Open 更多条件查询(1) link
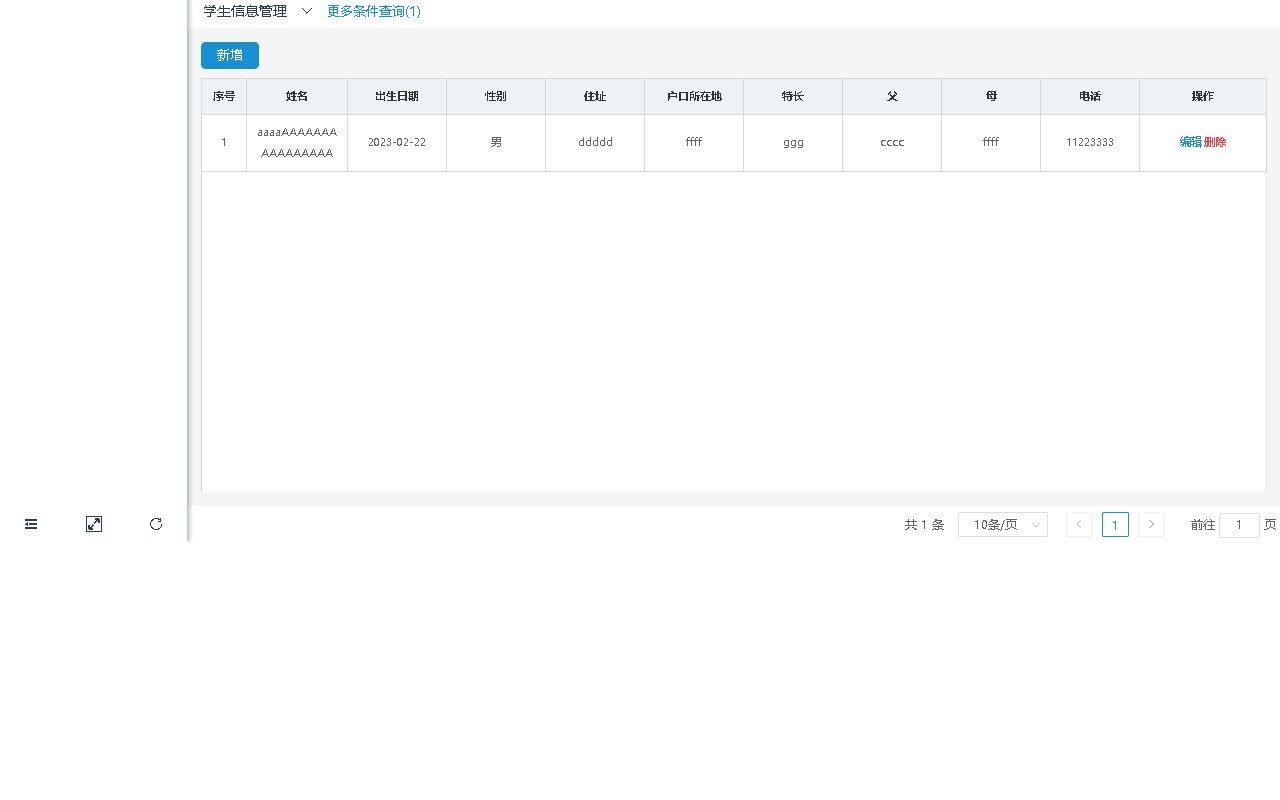Image resolution: width=1280 pixels, height=800 pixels. (374, 11)
